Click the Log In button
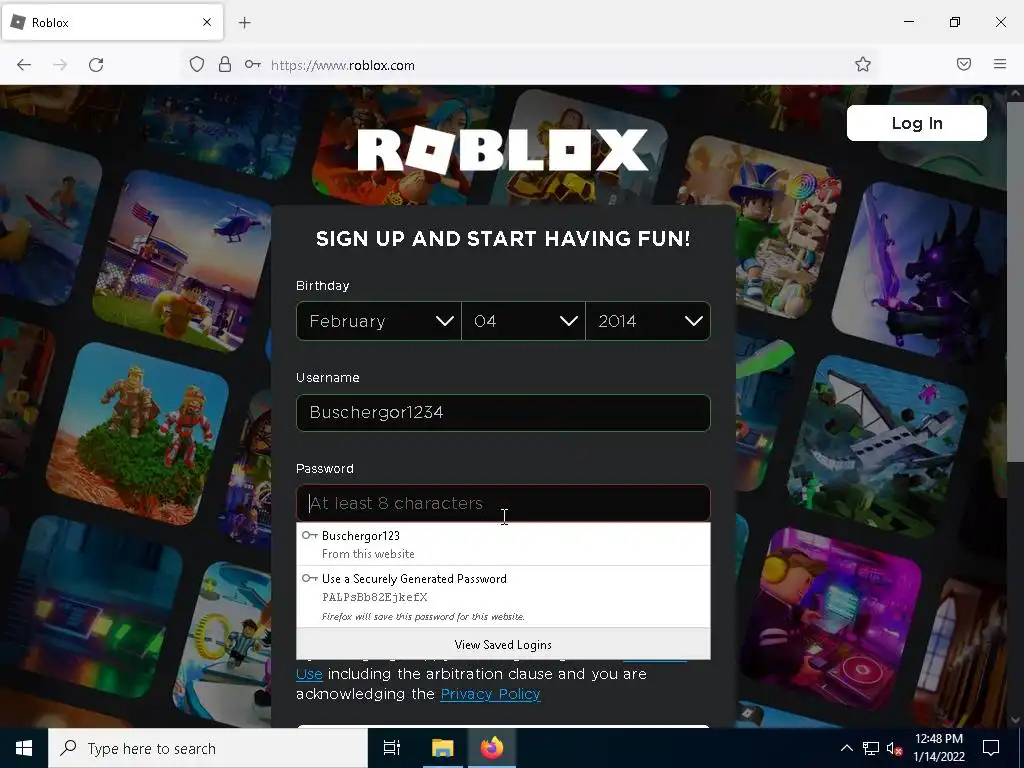Image resolution: width=1024 pixels, height=768 pixels. tap(917, 123)
